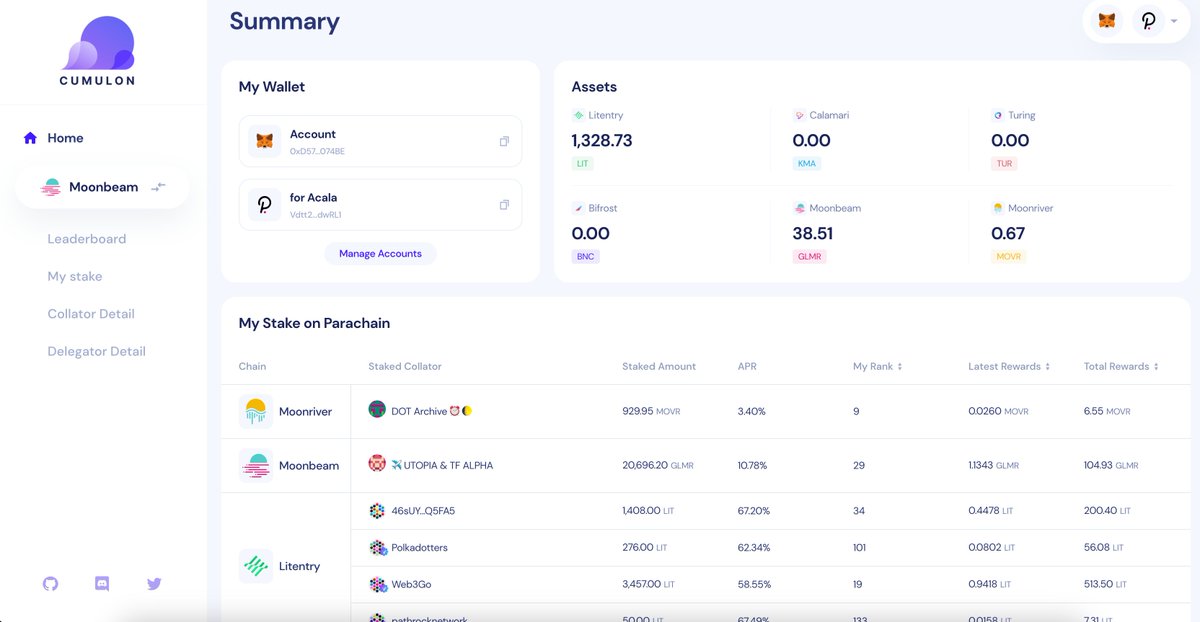The width and height of the screenshot is (1200, 622).
Task: Copy the Account address using its copy icon
Action: pos(504,141)
